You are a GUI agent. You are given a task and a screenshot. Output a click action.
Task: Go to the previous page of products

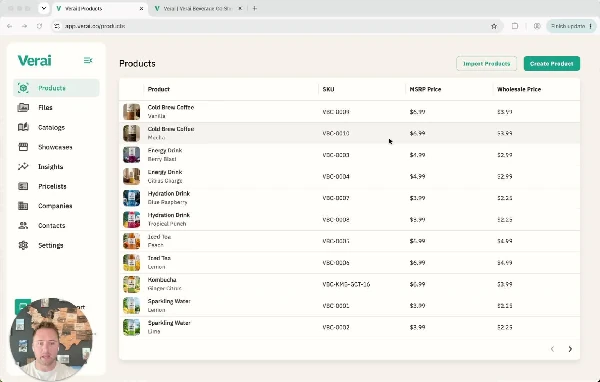552,349
